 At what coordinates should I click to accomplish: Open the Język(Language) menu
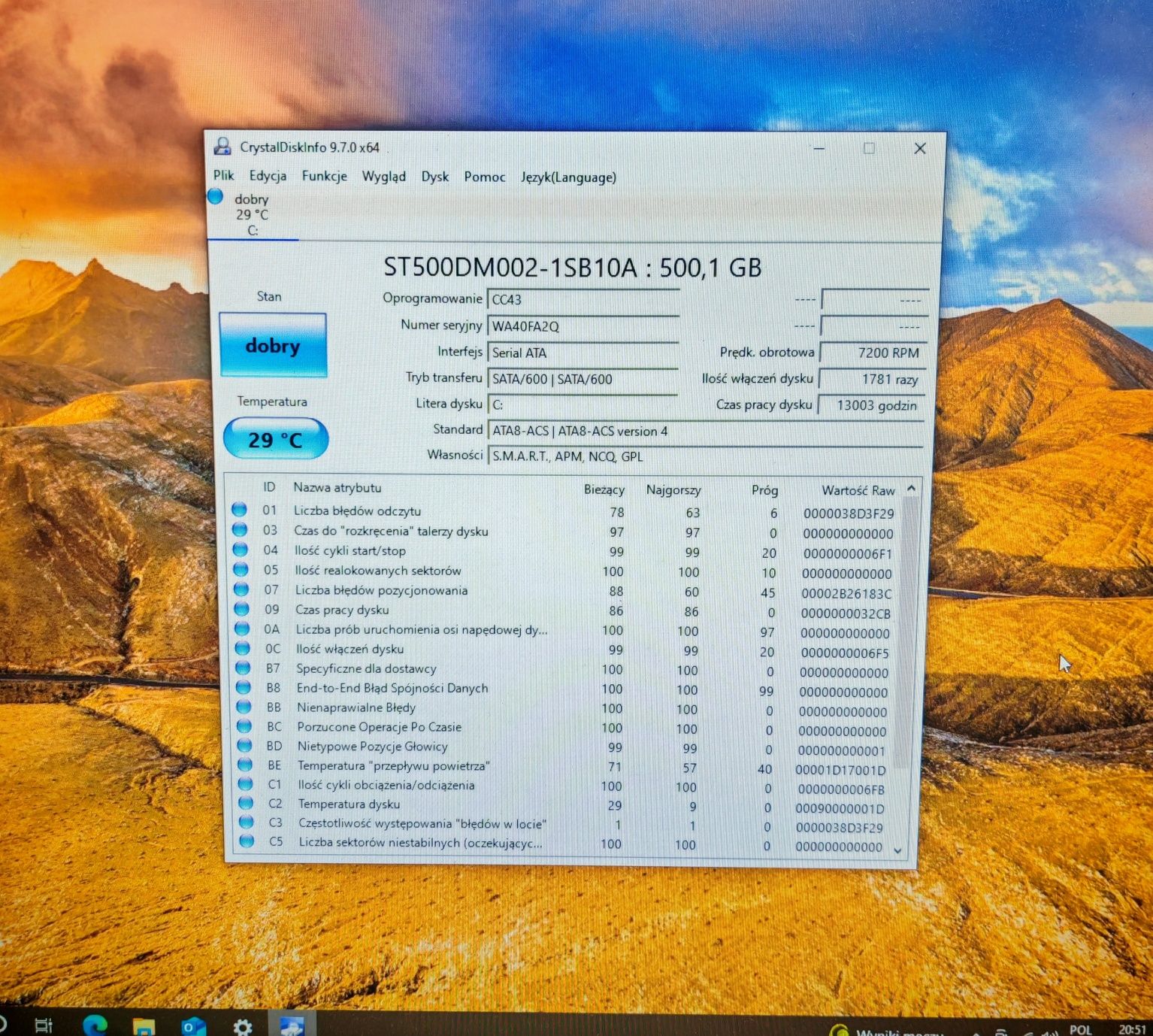568,177
